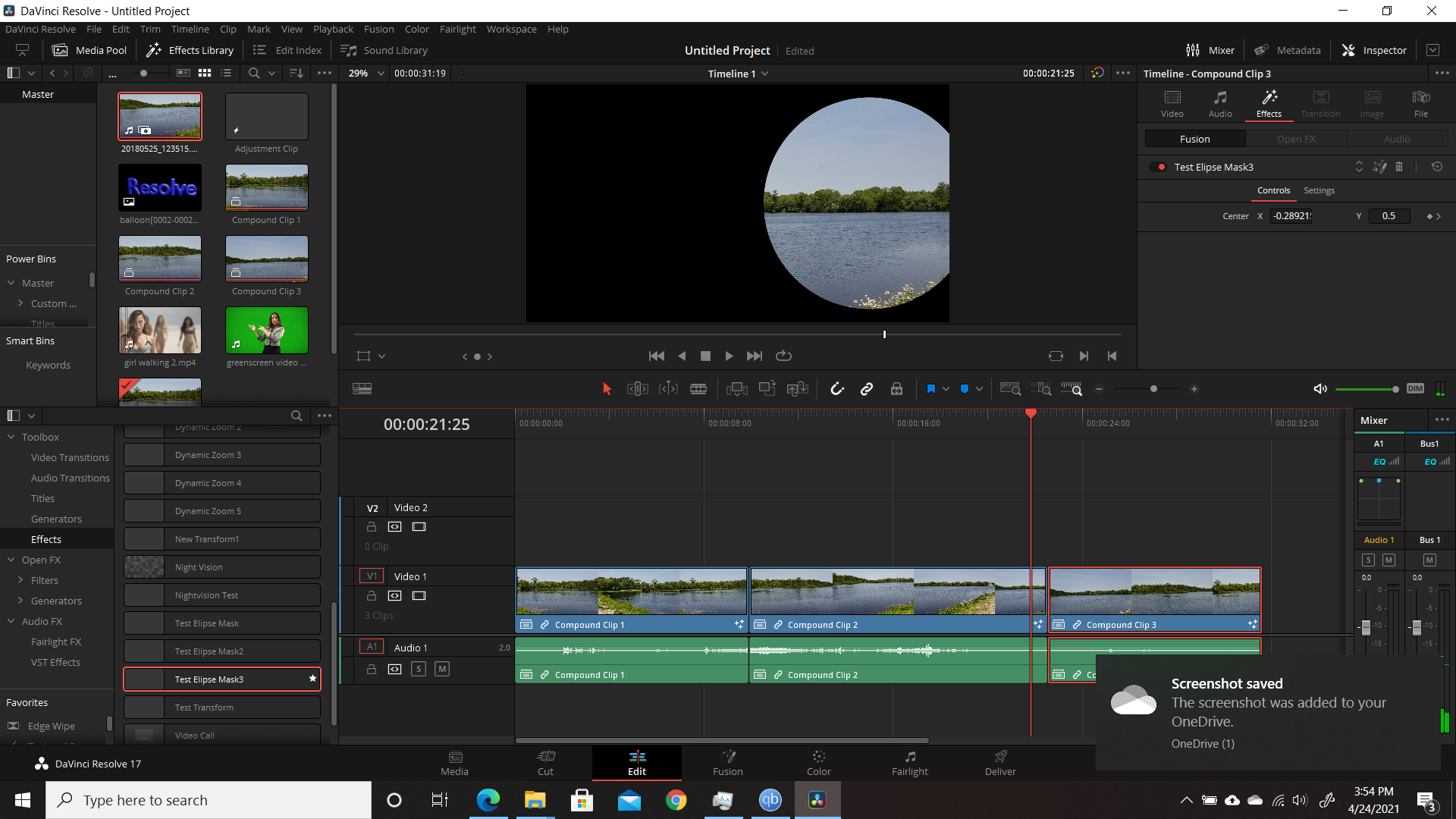The image size is (1456, 819).
Task: Switch to Settings tab for Test Elipse Mask3
Action: [1319, 190]
